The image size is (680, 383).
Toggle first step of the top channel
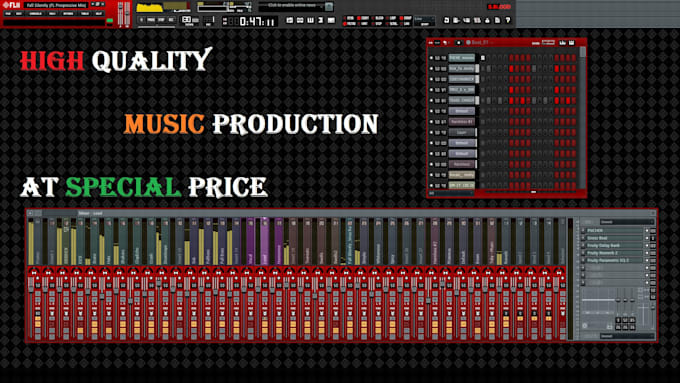(x=483, y=58)
